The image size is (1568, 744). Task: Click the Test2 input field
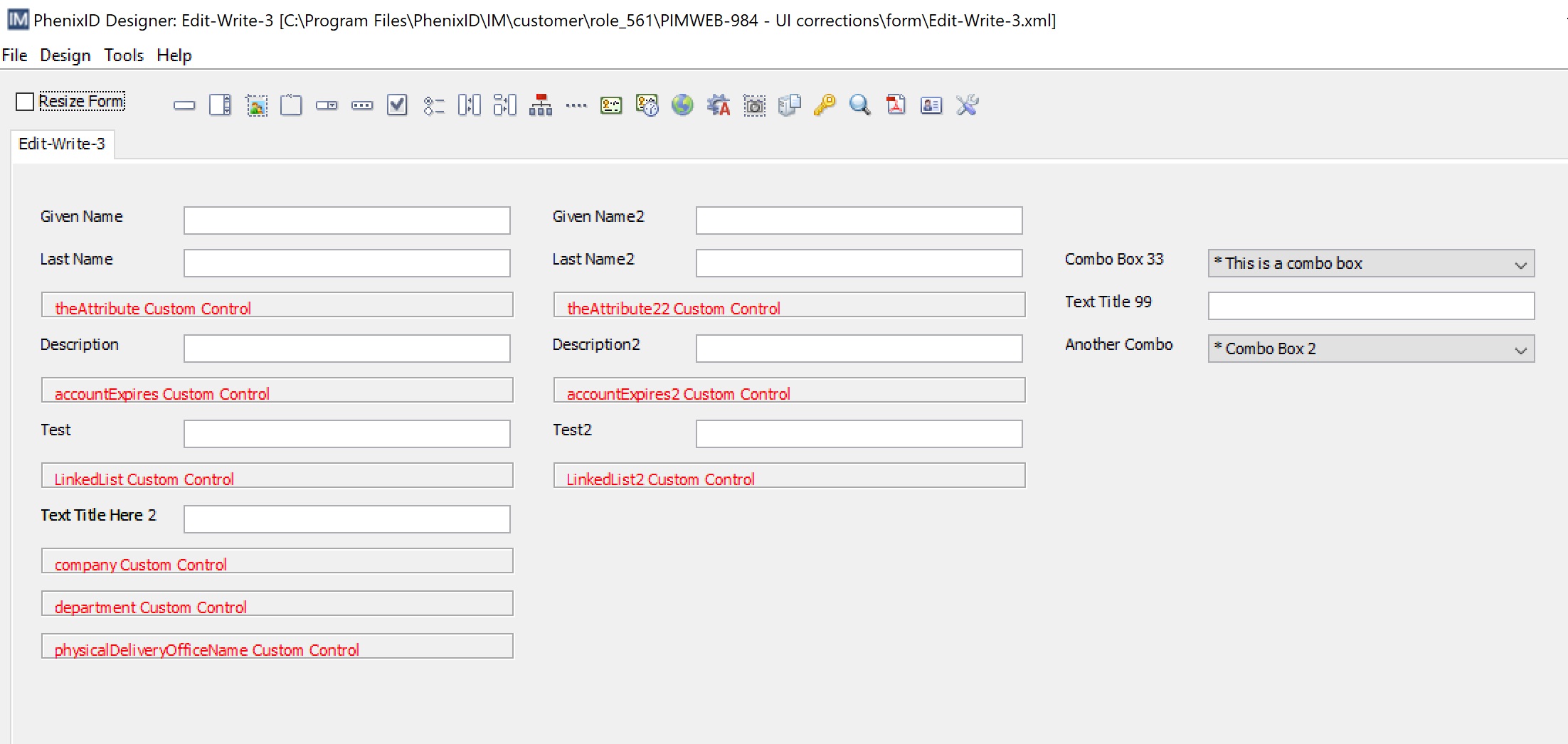[x=859, y=434]
